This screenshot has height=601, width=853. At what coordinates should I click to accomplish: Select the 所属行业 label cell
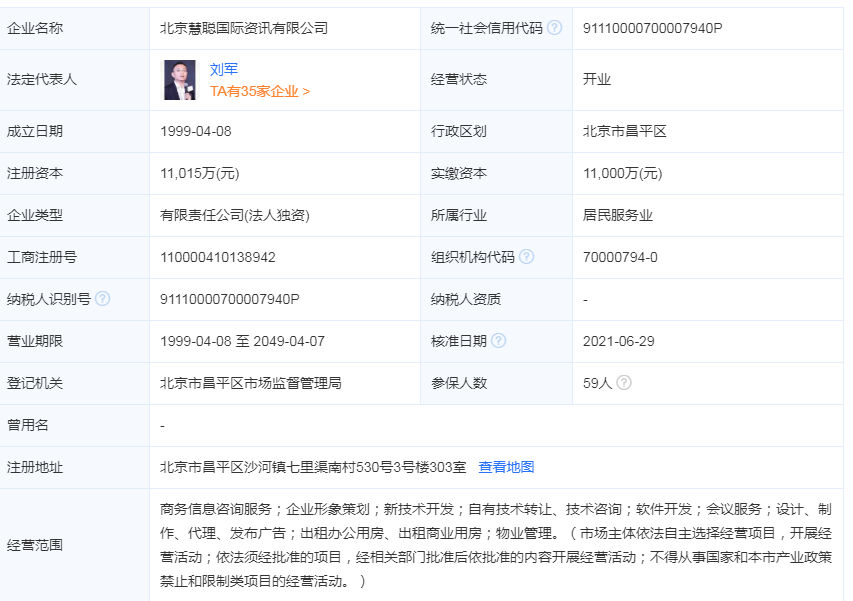(x=496, y=215)
